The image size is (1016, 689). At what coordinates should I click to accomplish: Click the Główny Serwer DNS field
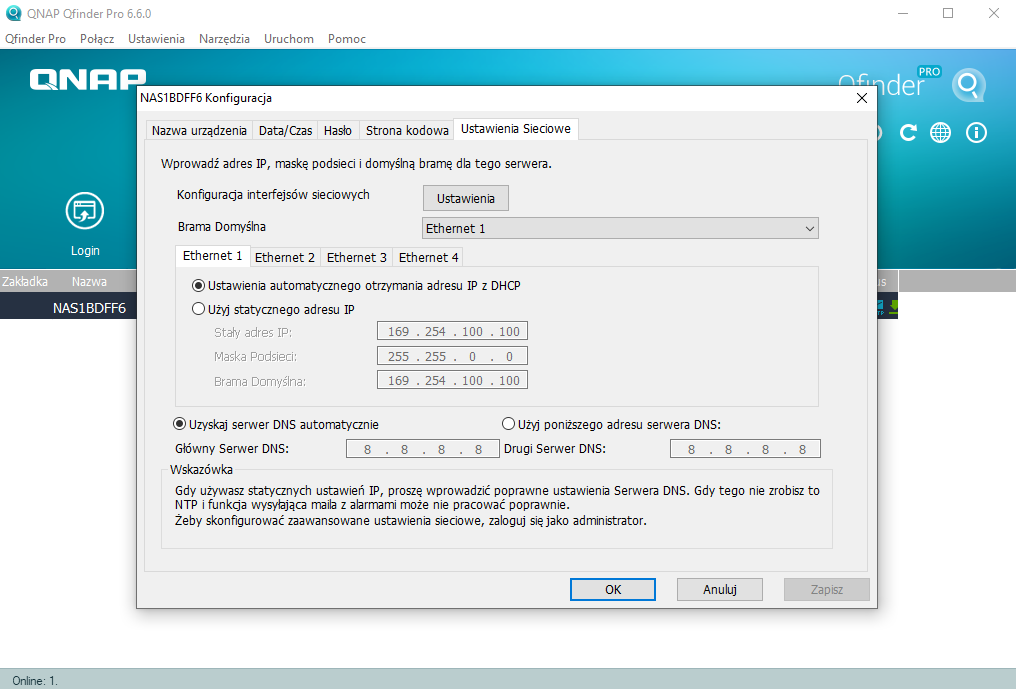[422, 449]
